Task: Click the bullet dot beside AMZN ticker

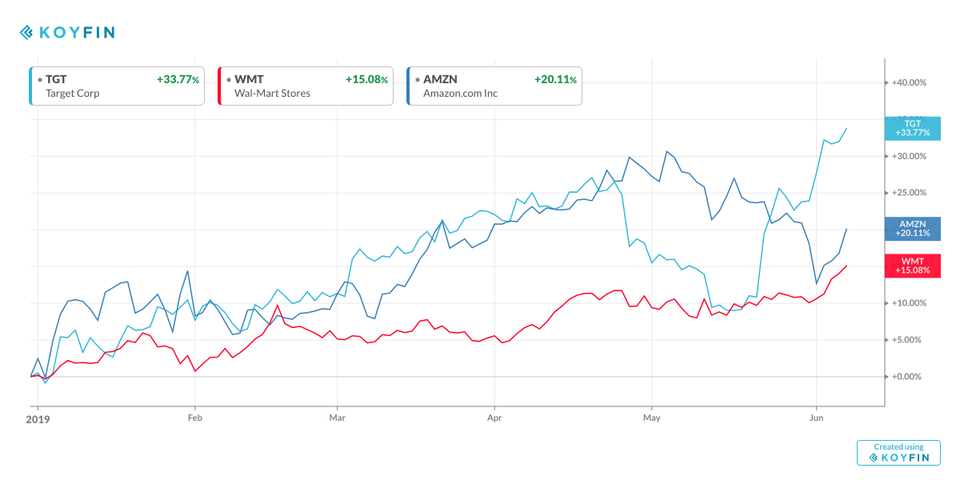Action: click(x=417, y=79)
